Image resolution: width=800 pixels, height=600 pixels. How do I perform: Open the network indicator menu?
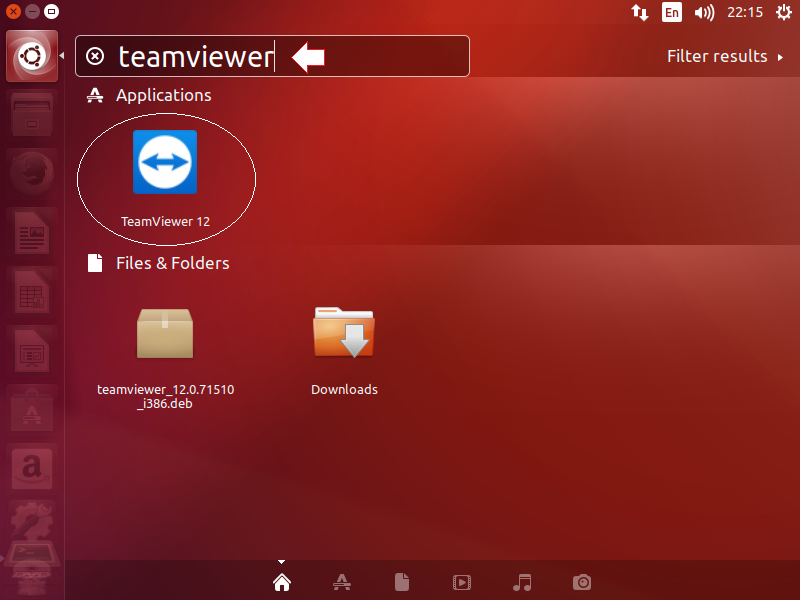[x=639, y=12]
